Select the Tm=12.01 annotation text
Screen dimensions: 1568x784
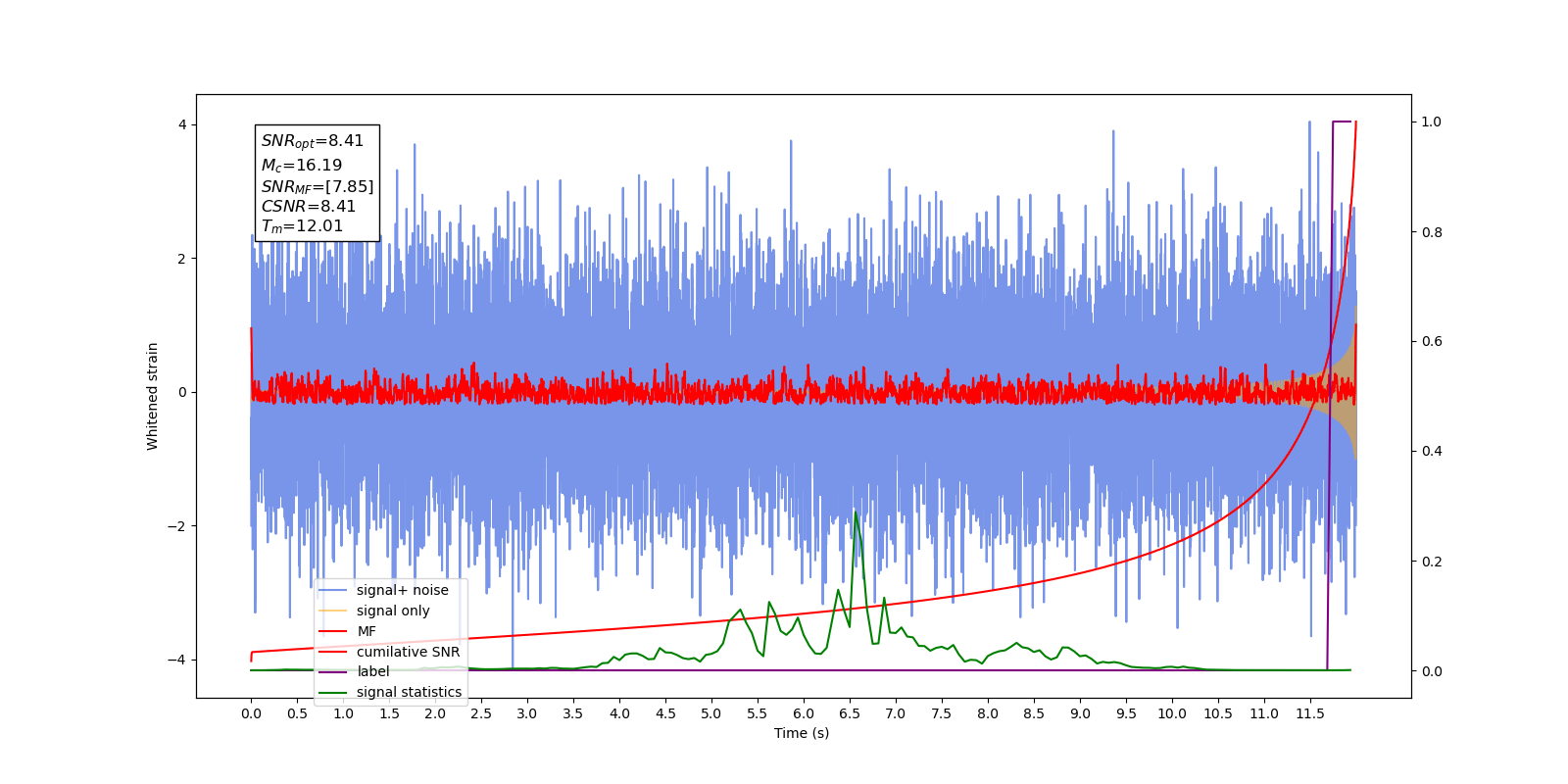click(x=302, y=226)
